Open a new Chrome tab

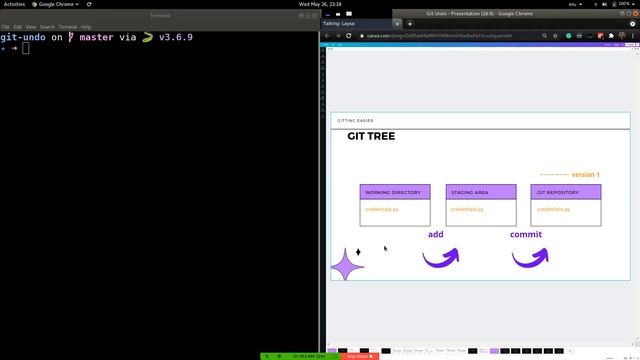410,24
